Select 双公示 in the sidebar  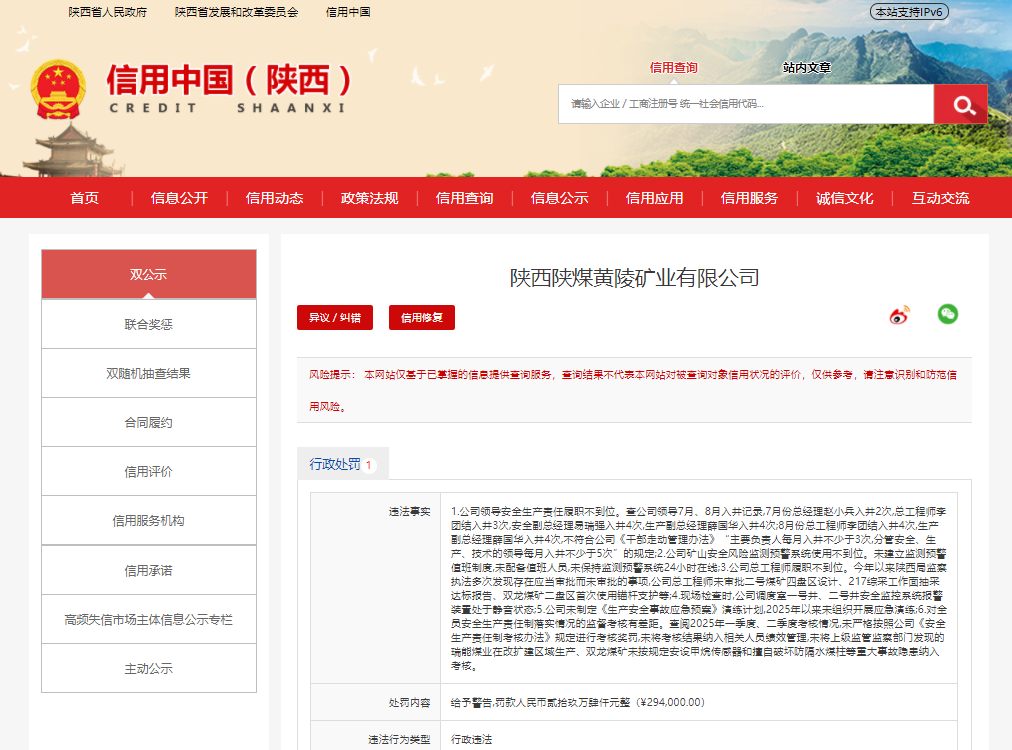(148, 274)
